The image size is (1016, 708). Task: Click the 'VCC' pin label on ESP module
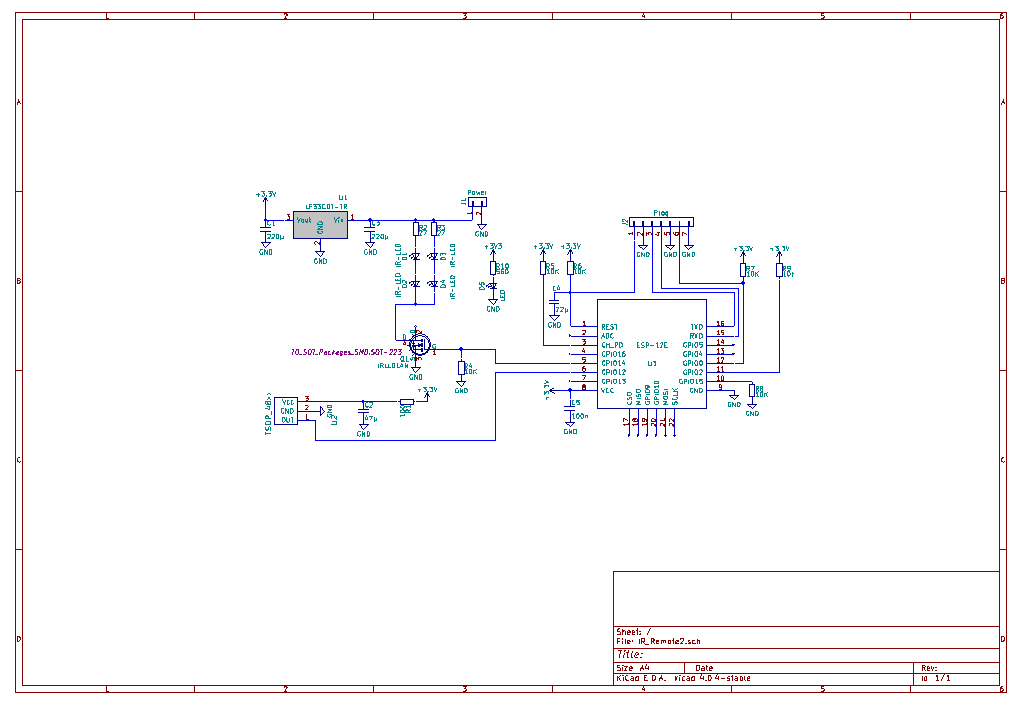607,391
